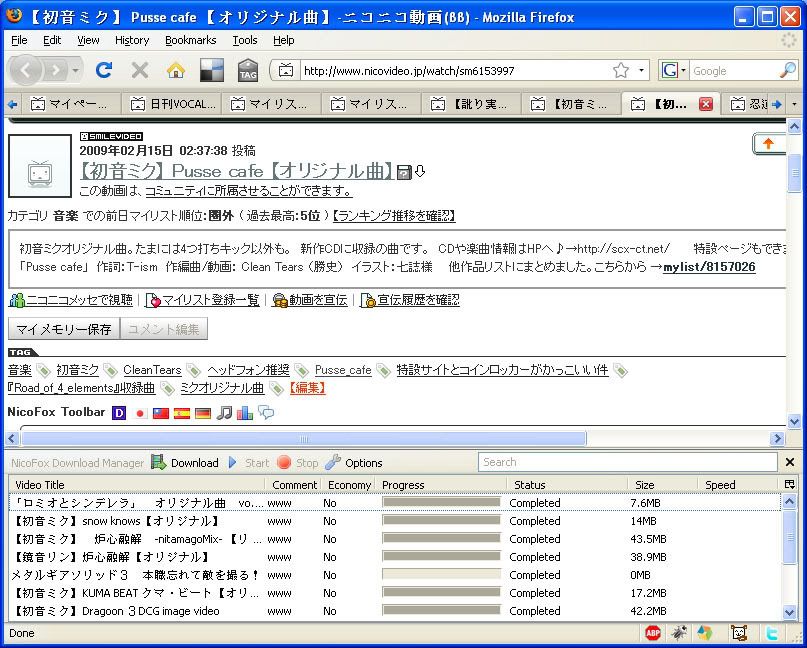Click the Spain flag icon in NicoFox Toolbar
807x648 pixels.
(181, 413)
